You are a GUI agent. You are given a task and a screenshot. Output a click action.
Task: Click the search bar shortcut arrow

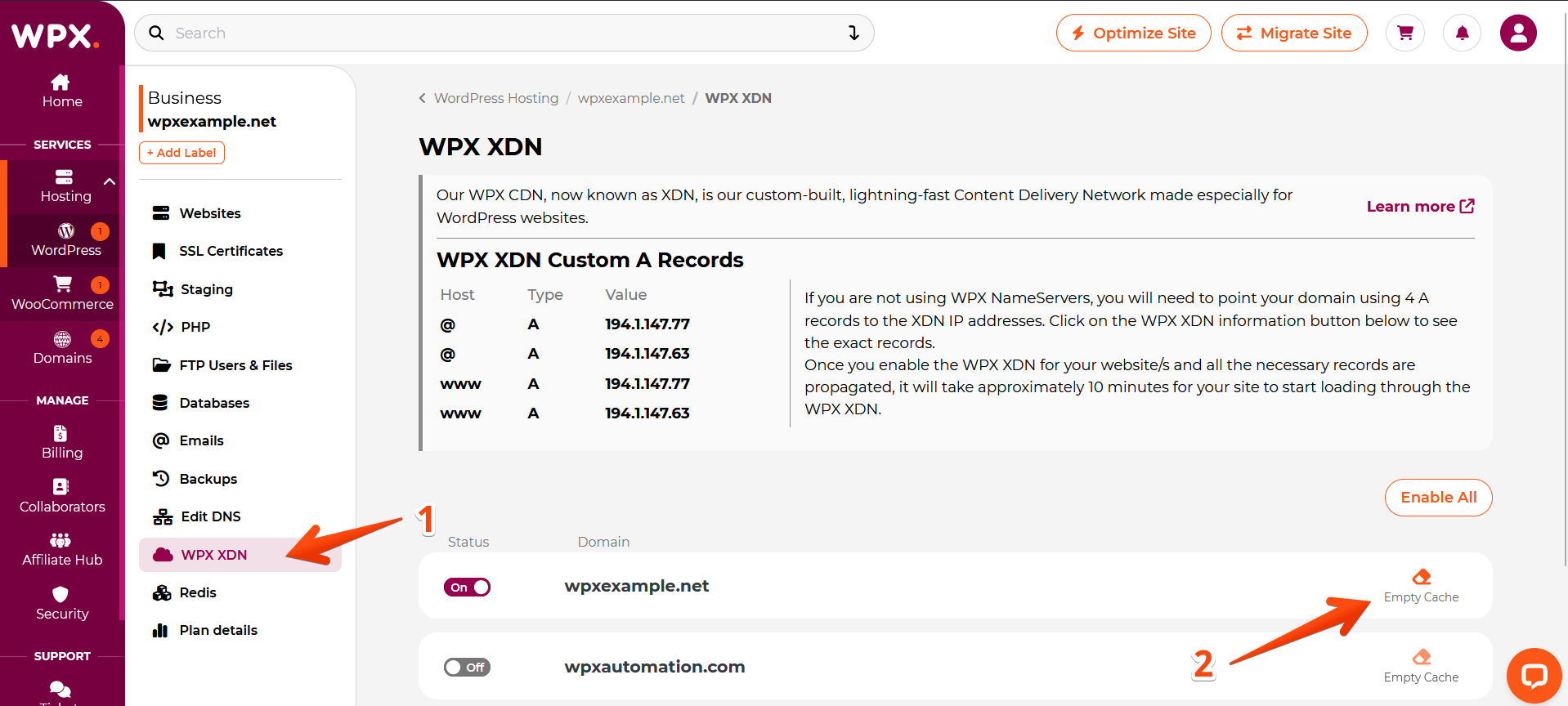tap(853, 34)
